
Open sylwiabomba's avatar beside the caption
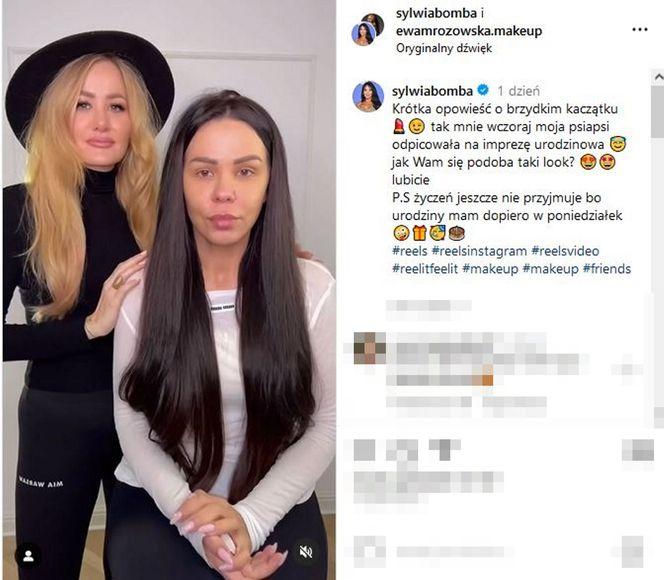[x=368, y=97]
